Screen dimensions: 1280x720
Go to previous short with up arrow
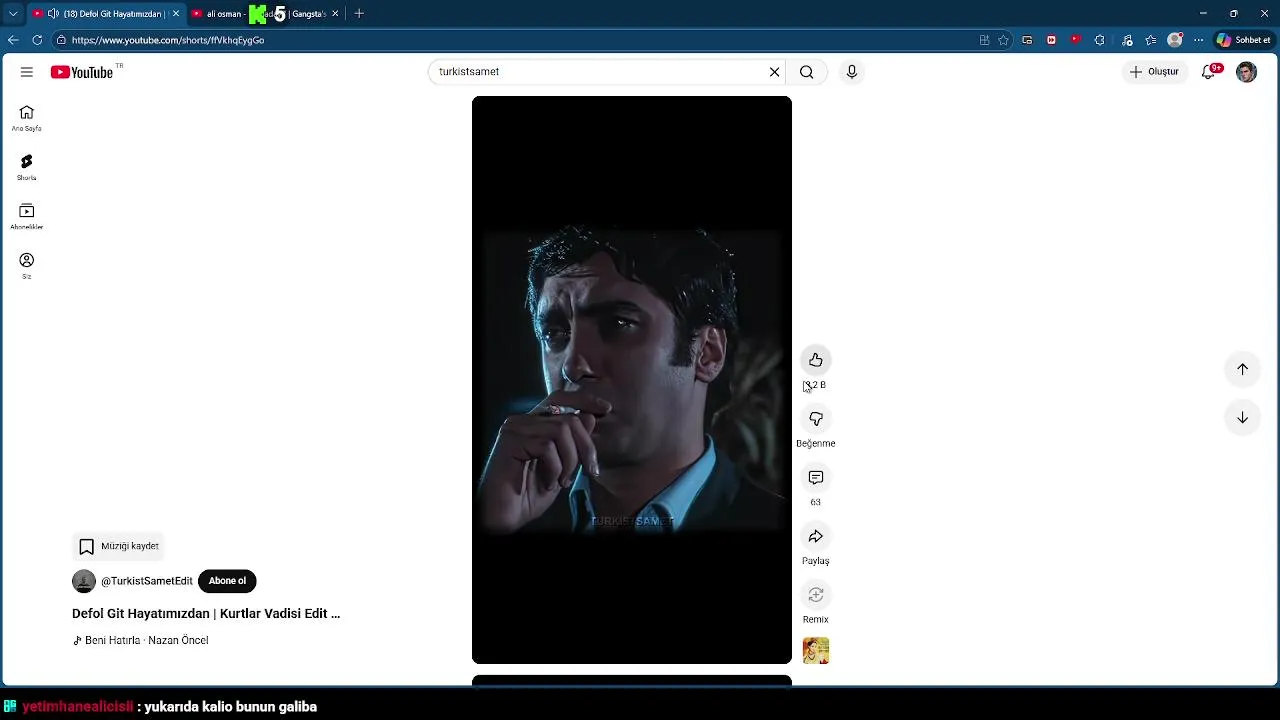point(1242,369)
